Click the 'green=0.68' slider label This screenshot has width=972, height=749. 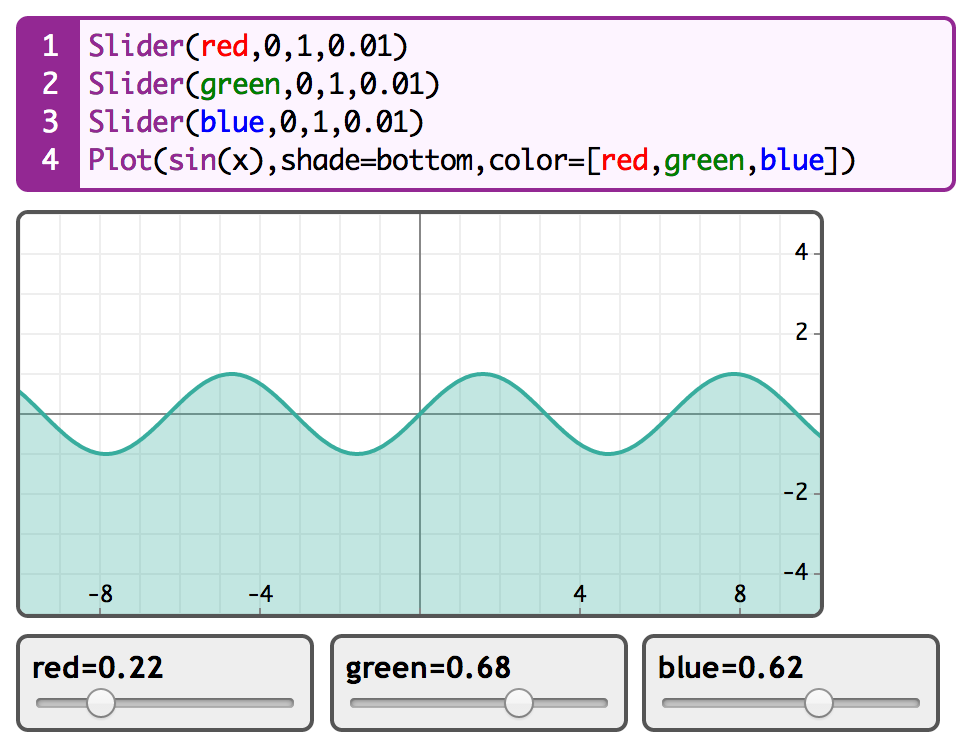[428, 667]
